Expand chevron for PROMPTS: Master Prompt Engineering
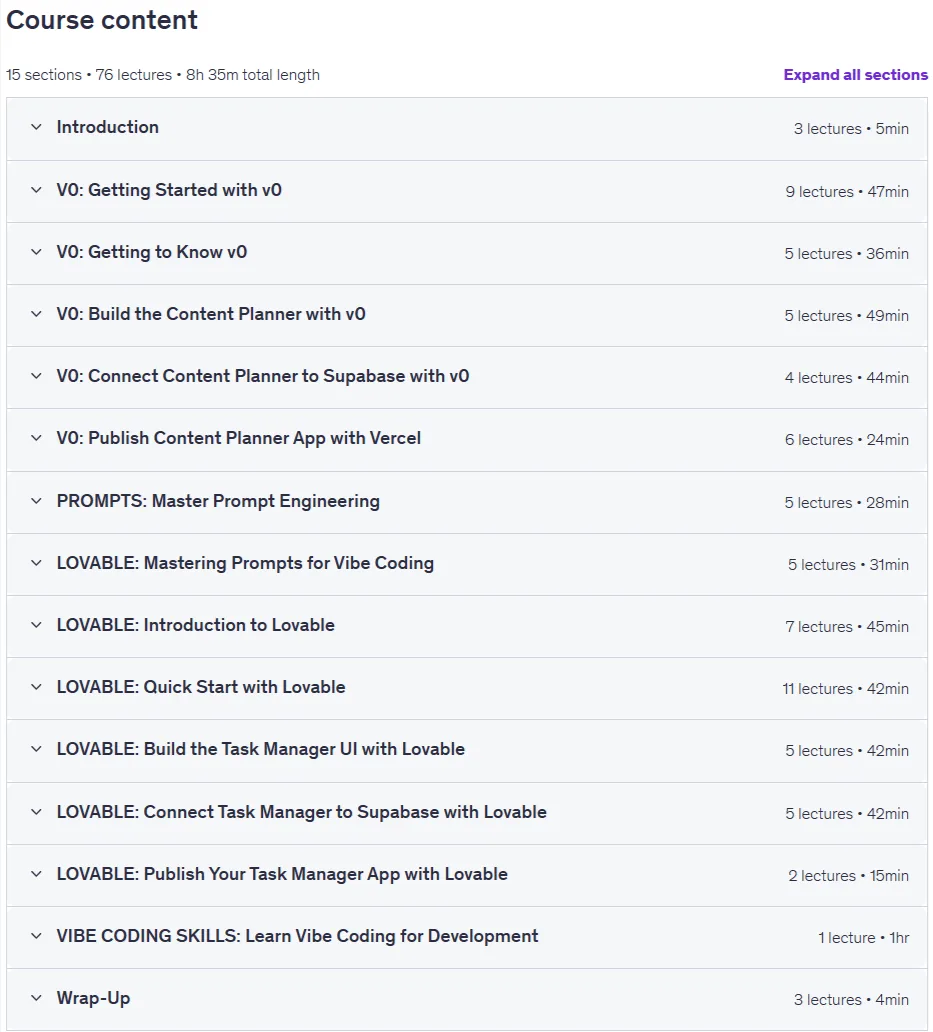Viewport: 933px width, 1032px height. pos(36,501)
